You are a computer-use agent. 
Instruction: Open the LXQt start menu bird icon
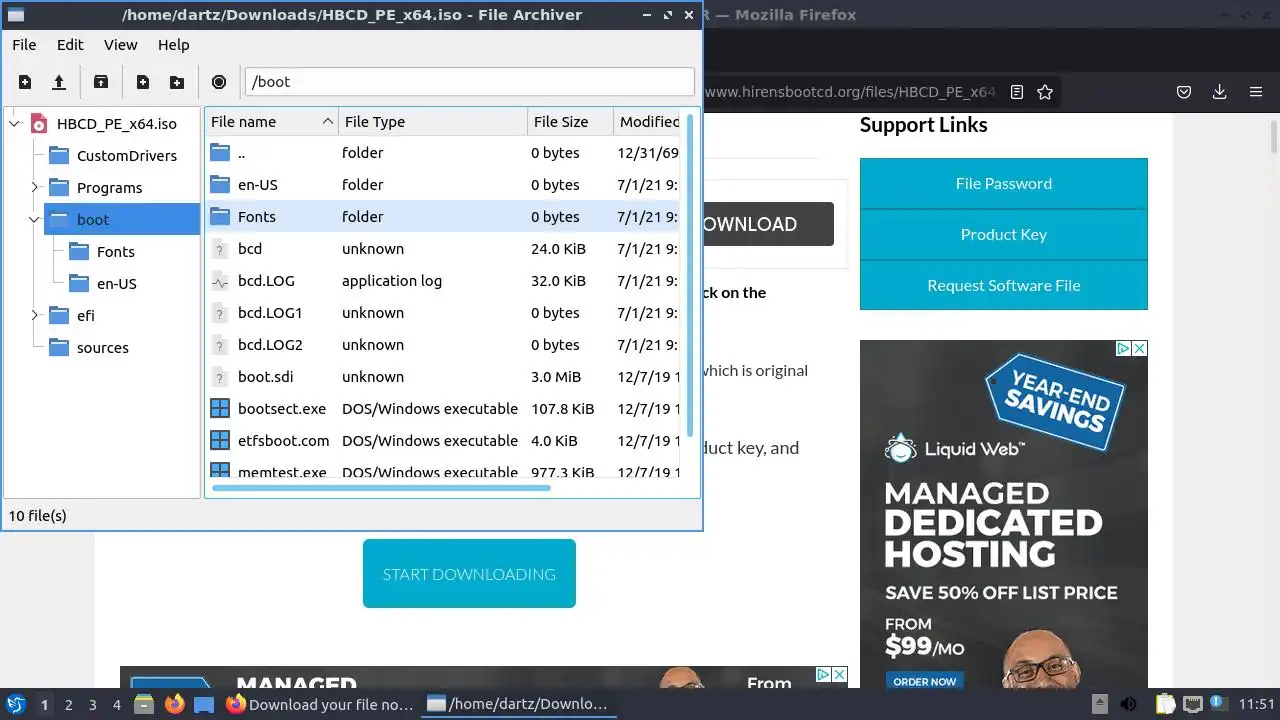tap(15, 704)
